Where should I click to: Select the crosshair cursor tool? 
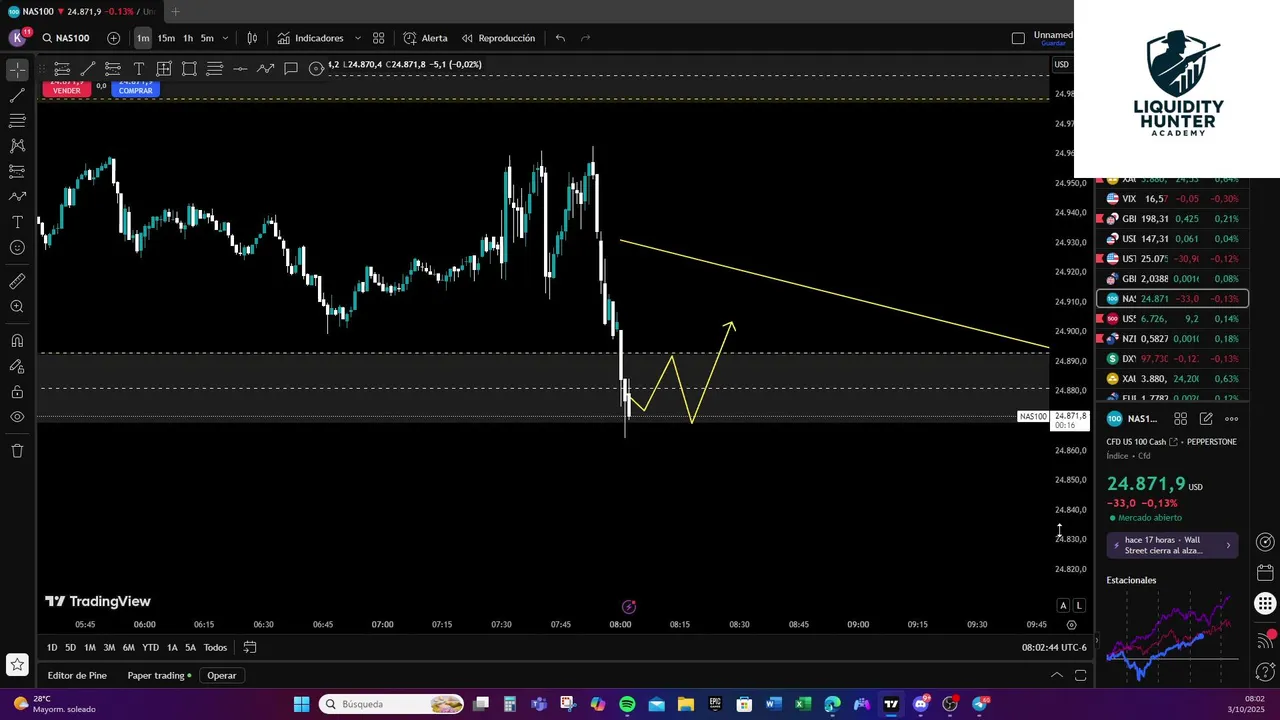[x=17, y=70]
